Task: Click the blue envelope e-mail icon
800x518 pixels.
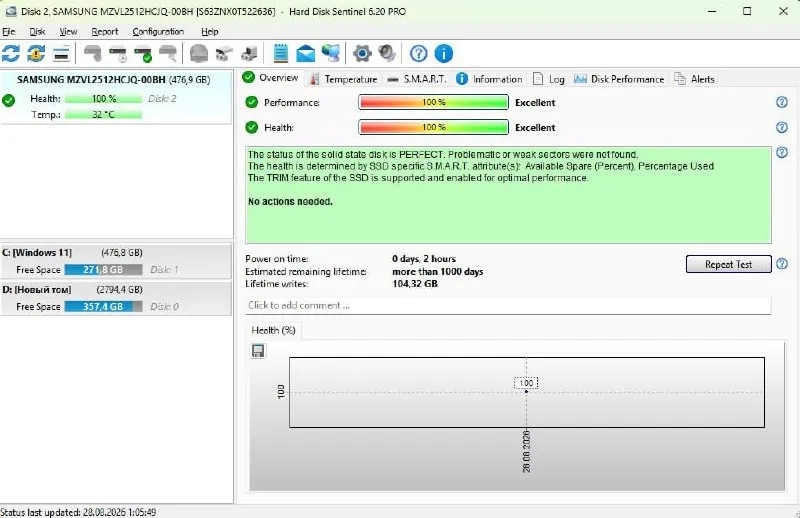Action: (306, 53)
